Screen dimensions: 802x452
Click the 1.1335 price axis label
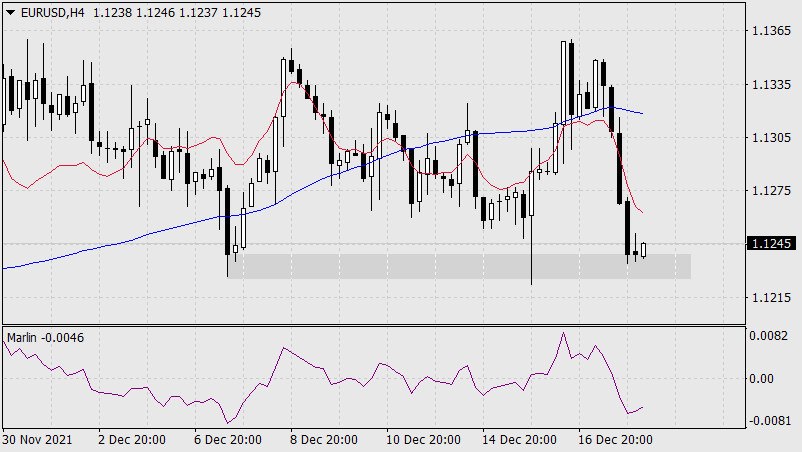(x=771, y=84)
